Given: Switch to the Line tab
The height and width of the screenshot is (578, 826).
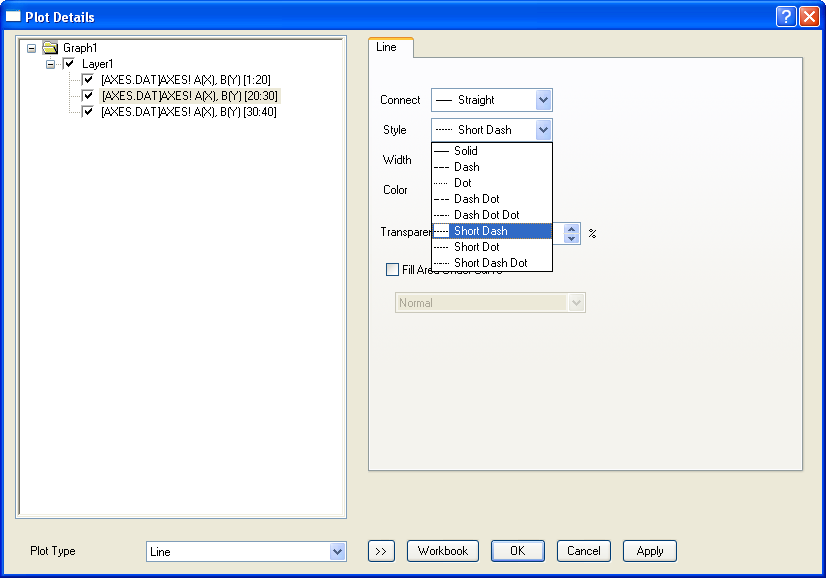Looking at the screenshot, I should 390,47.
